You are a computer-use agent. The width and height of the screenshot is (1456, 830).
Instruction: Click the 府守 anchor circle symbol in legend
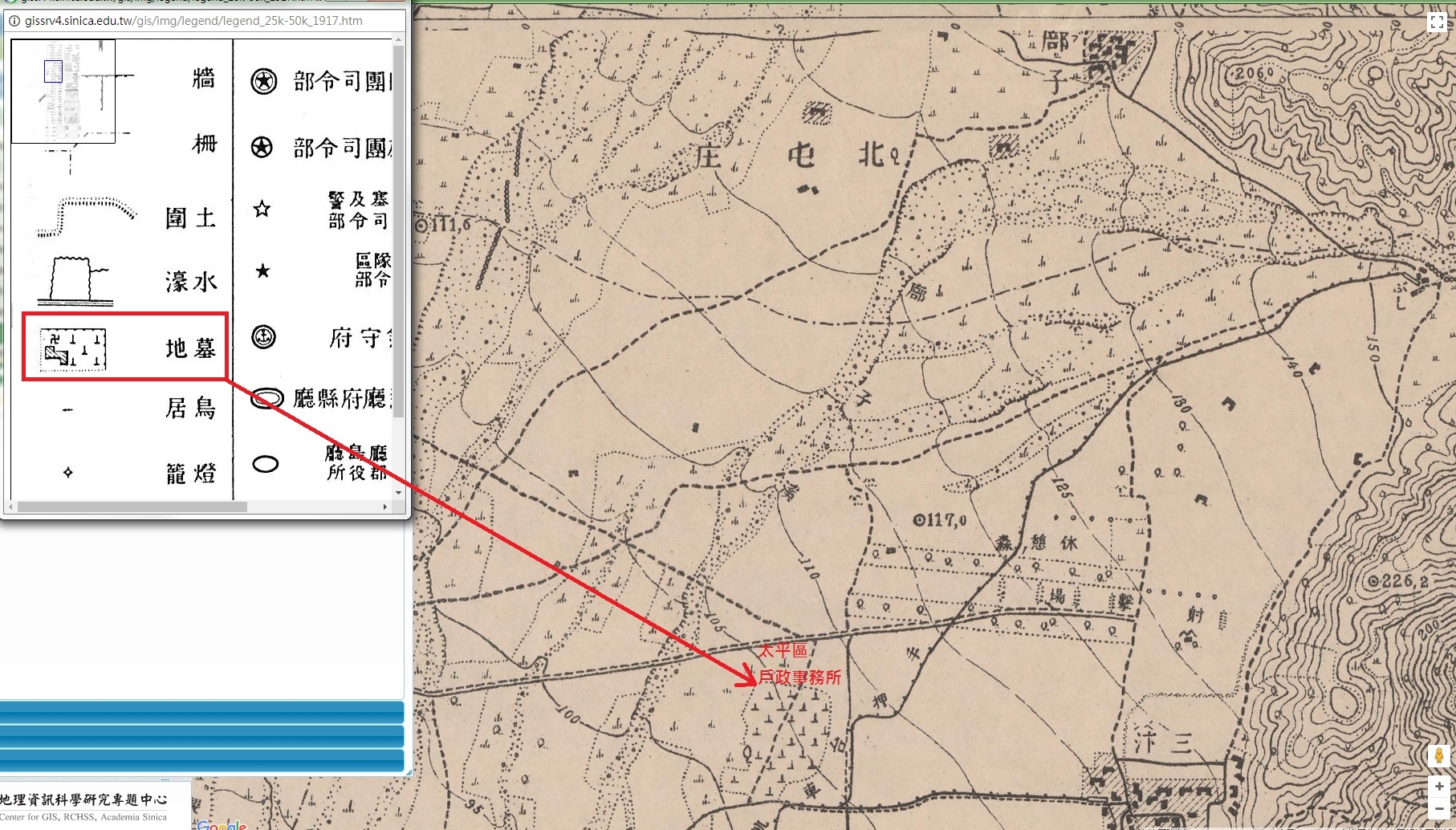(x=263, y=337)
